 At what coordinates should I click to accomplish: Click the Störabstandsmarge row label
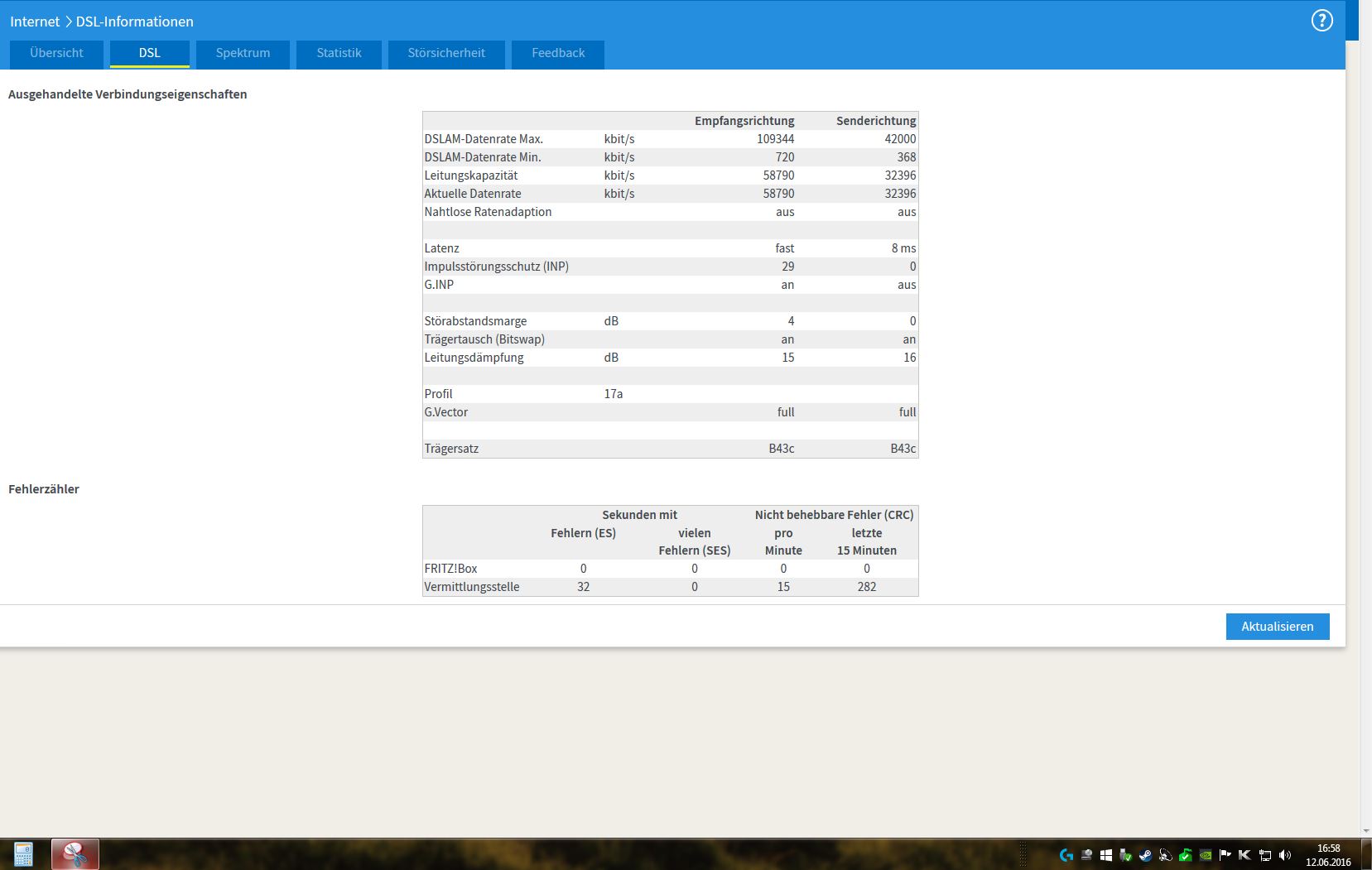475,321
